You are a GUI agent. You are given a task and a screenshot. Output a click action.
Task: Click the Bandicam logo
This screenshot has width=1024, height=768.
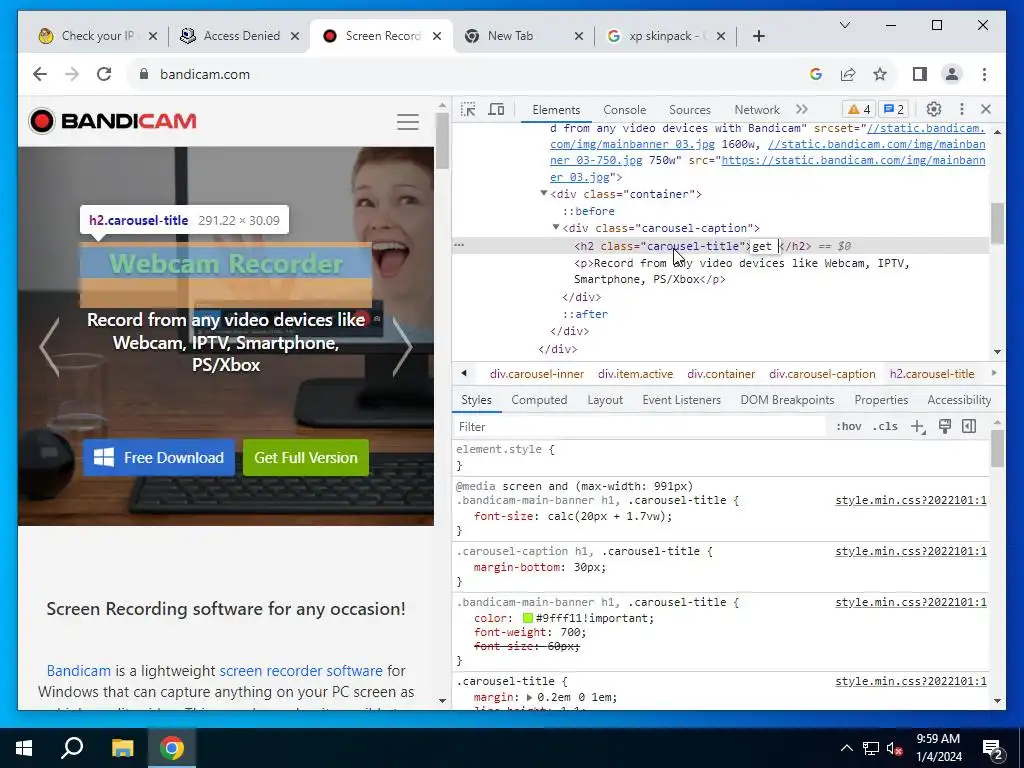(112, 121)
